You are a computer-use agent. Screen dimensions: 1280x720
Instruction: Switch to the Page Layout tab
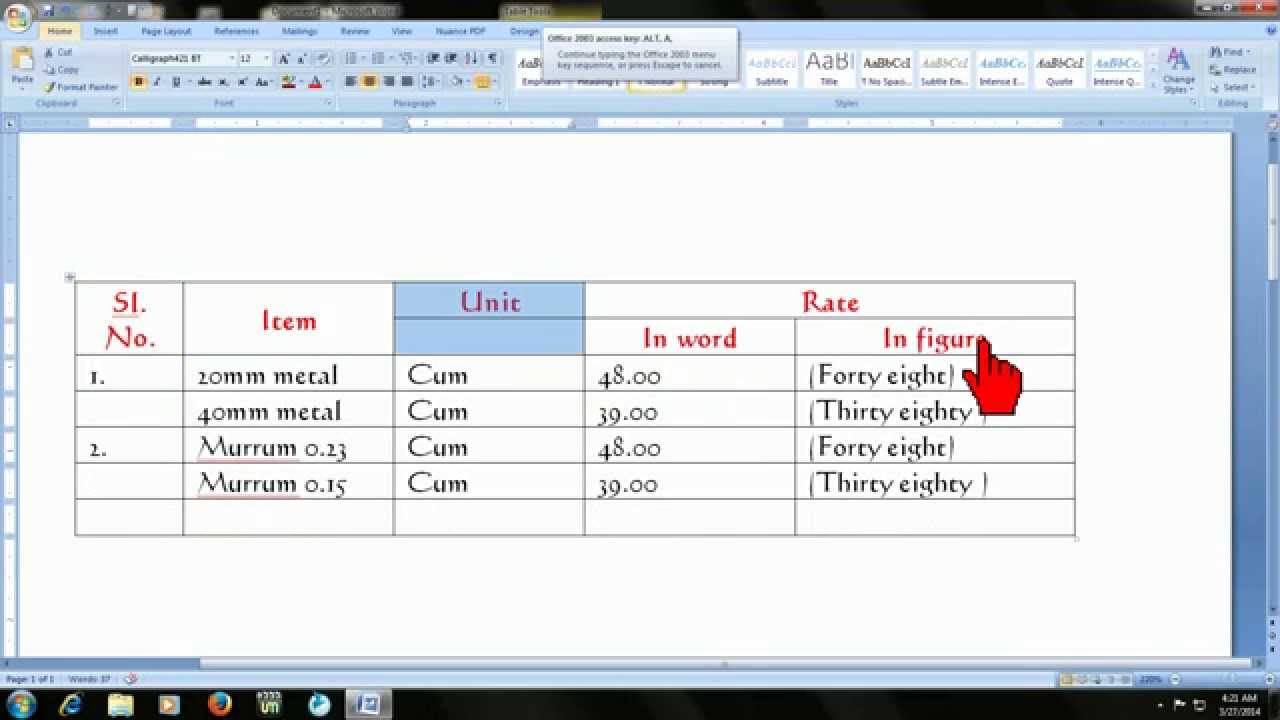tap(166, 31)
